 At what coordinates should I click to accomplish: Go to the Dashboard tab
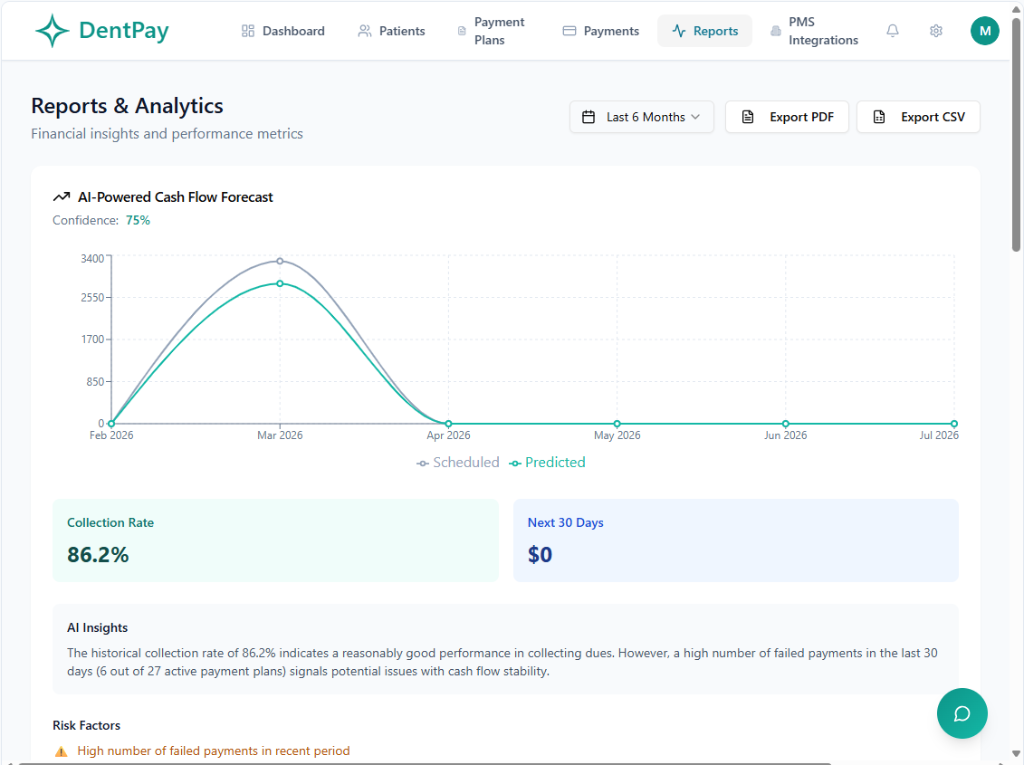click(x=283, y=31)
